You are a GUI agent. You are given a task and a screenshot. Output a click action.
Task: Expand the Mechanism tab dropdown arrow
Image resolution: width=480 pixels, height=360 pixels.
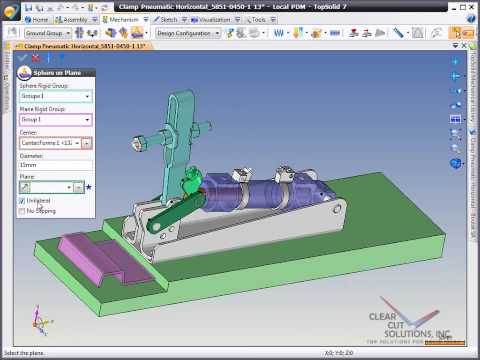146,20
